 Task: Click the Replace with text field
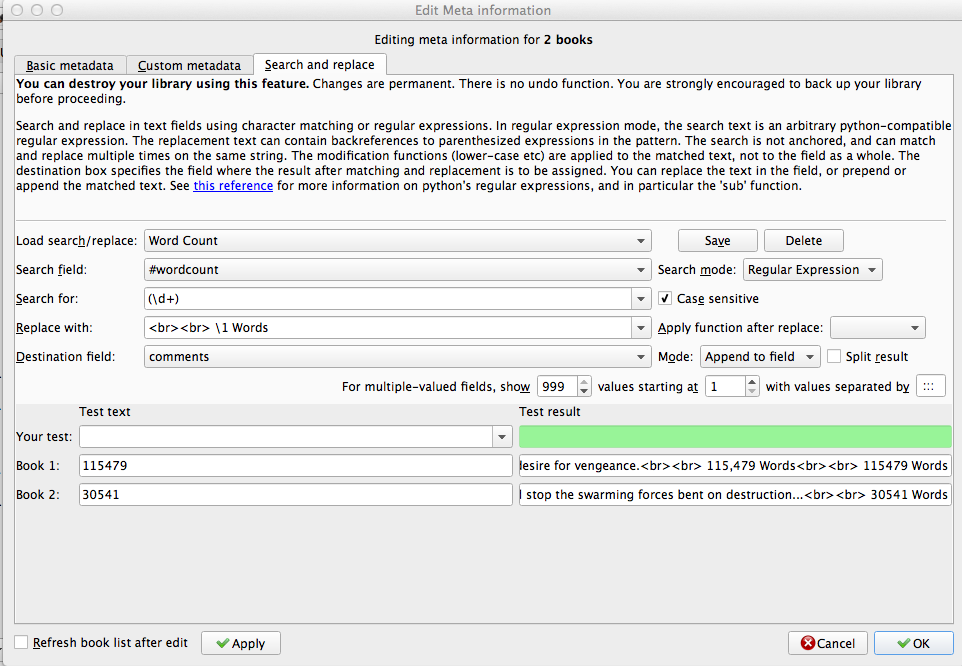(x=388, y=328)
